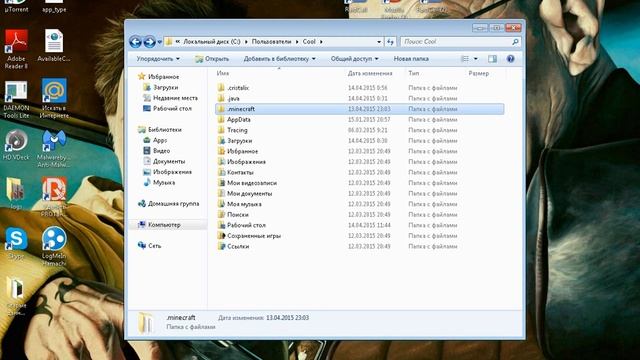
Task: Click the Malwarebytes Anti-Malware desktop icon
Action: click(x=54, y=149)
